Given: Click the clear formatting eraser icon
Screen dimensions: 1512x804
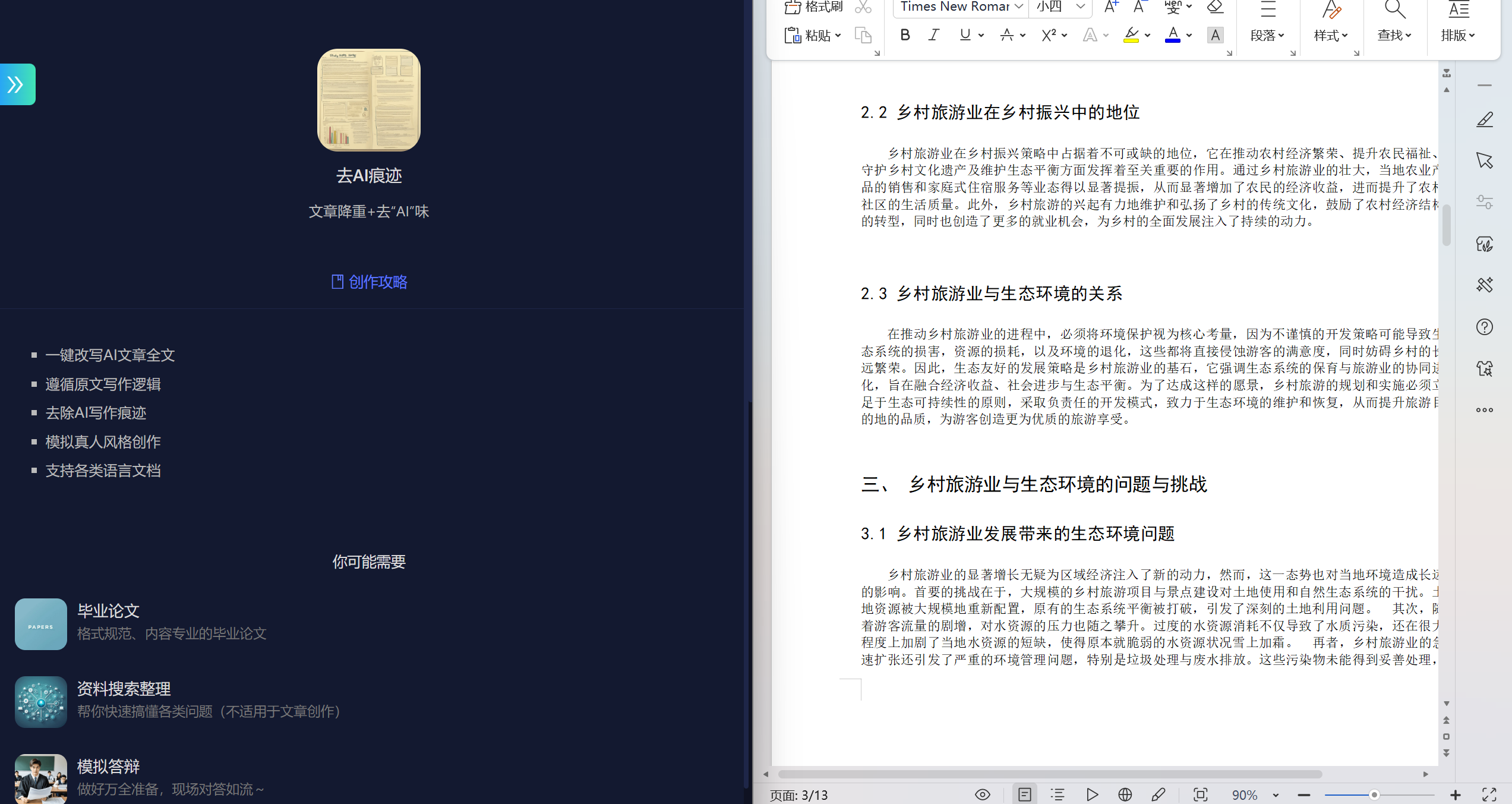Looking at the screenshot, I should coord(1215,7).
